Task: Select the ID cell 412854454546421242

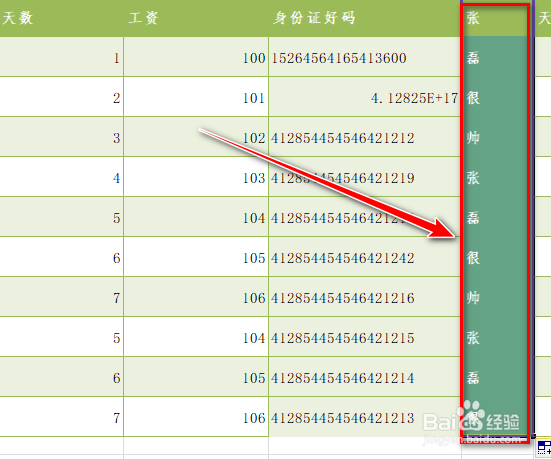Action: pos(365,257)
